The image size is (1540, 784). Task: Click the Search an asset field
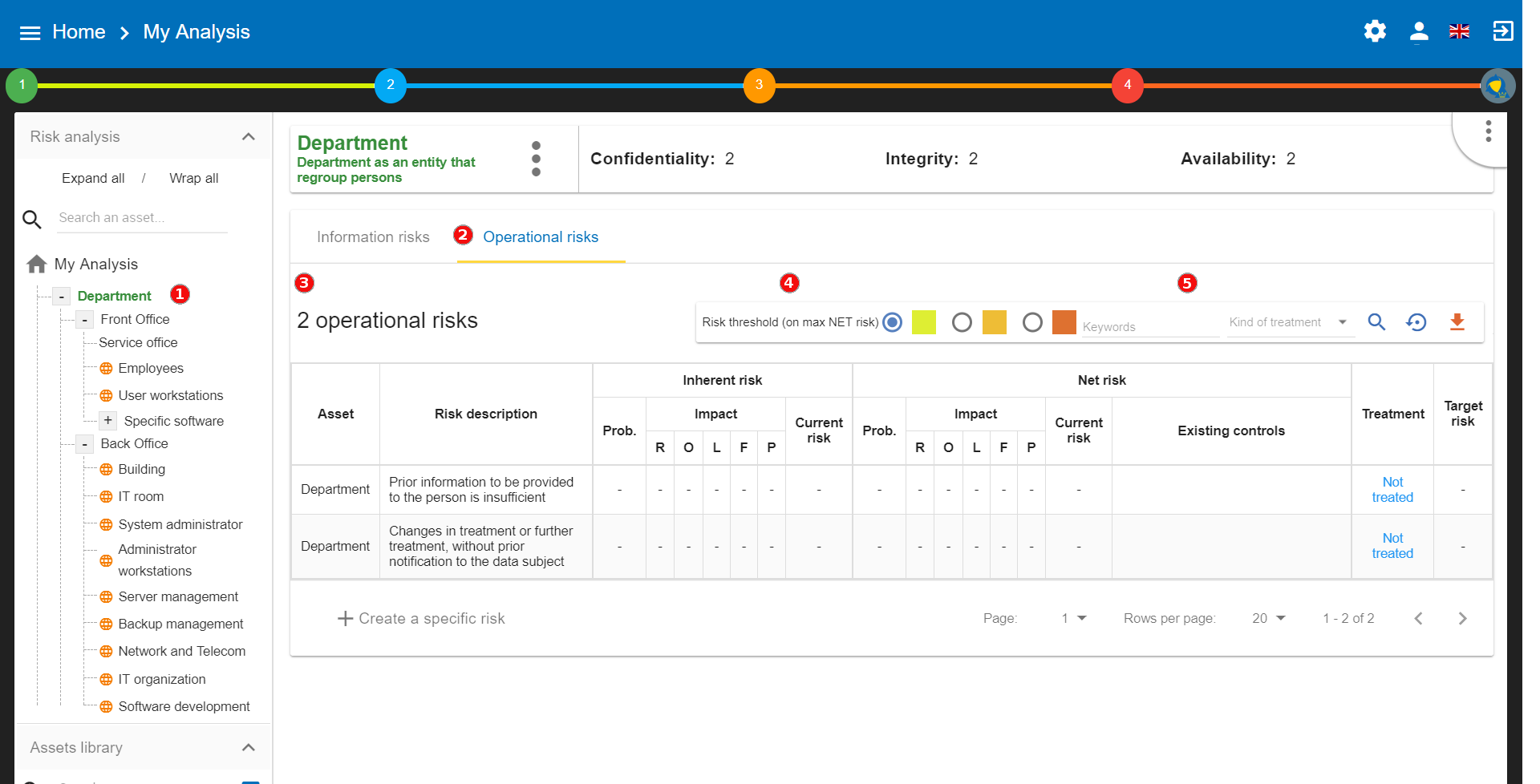(x=142, y=218)
